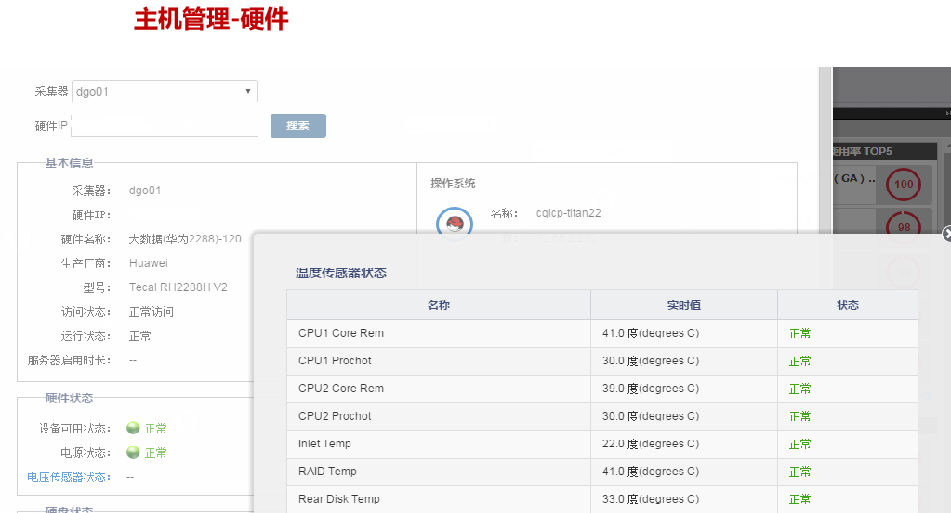
Task: Focus the 硬件IP text input field
Action: click(x=165, y=126)
